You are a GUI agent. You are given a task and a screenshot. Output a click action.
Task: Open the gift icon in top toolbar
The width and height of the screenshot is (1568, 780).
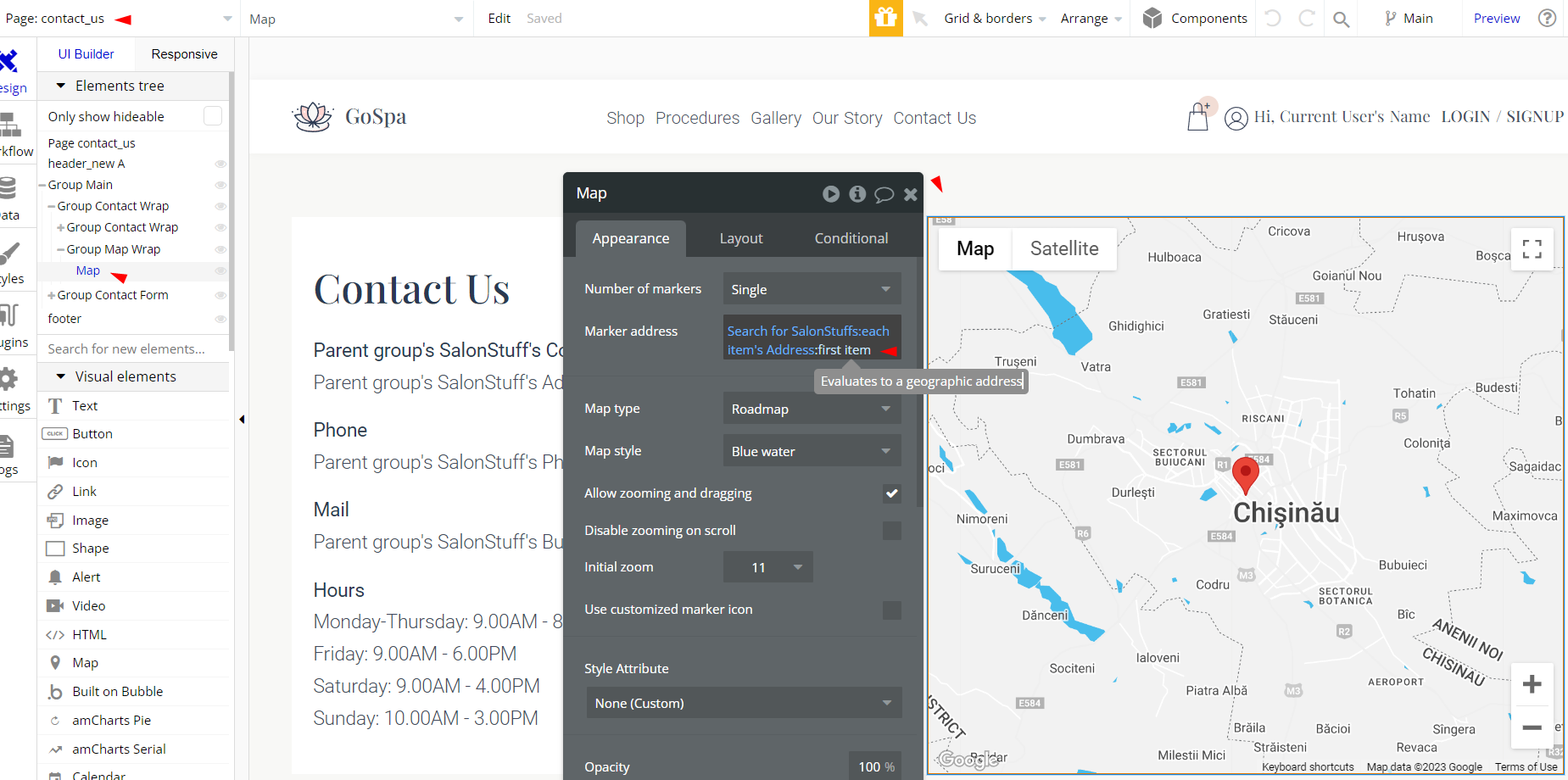[x=885, y=18]
